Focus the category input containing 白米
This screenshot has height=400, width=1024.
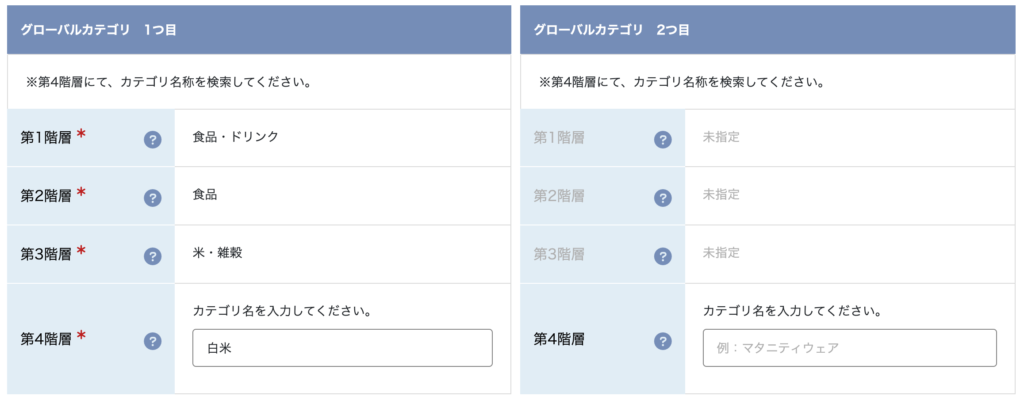click(x=342, y=348)
